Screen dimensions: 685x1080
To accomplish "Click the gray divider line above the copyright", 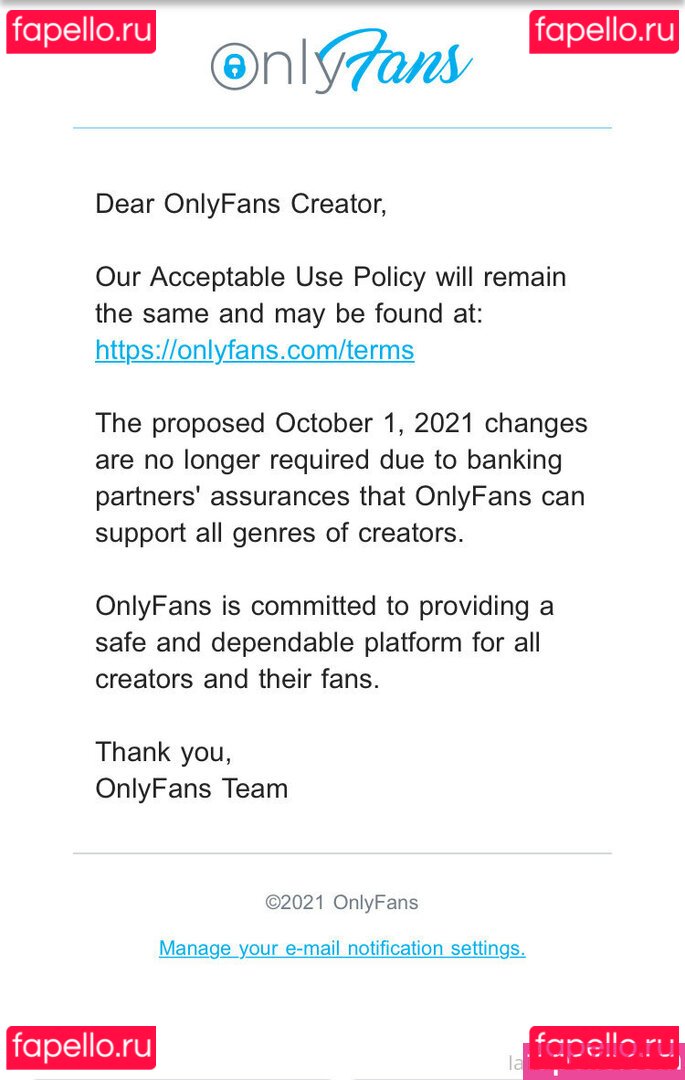I will [x=342, y=853].
